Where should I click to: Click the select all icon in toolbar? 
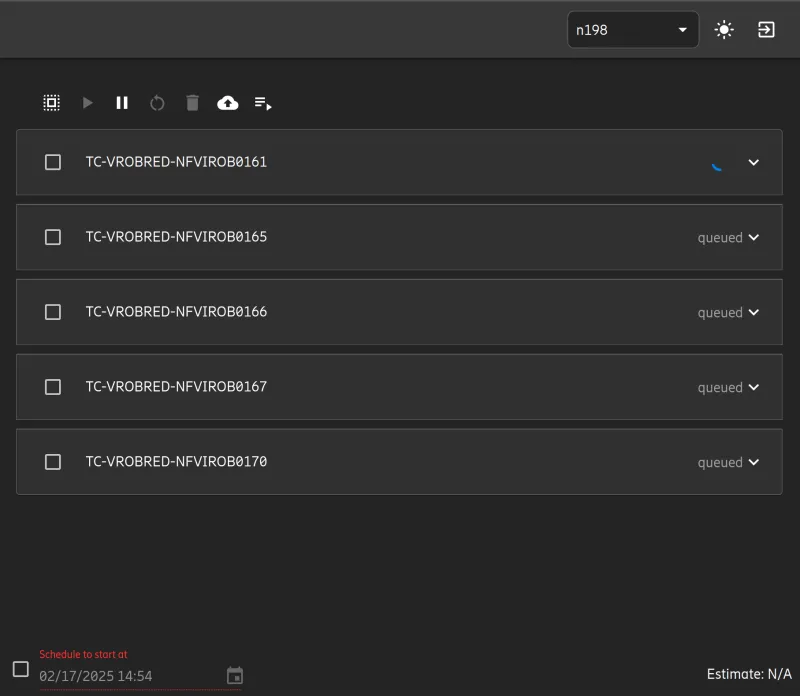[x=52, y=102]
